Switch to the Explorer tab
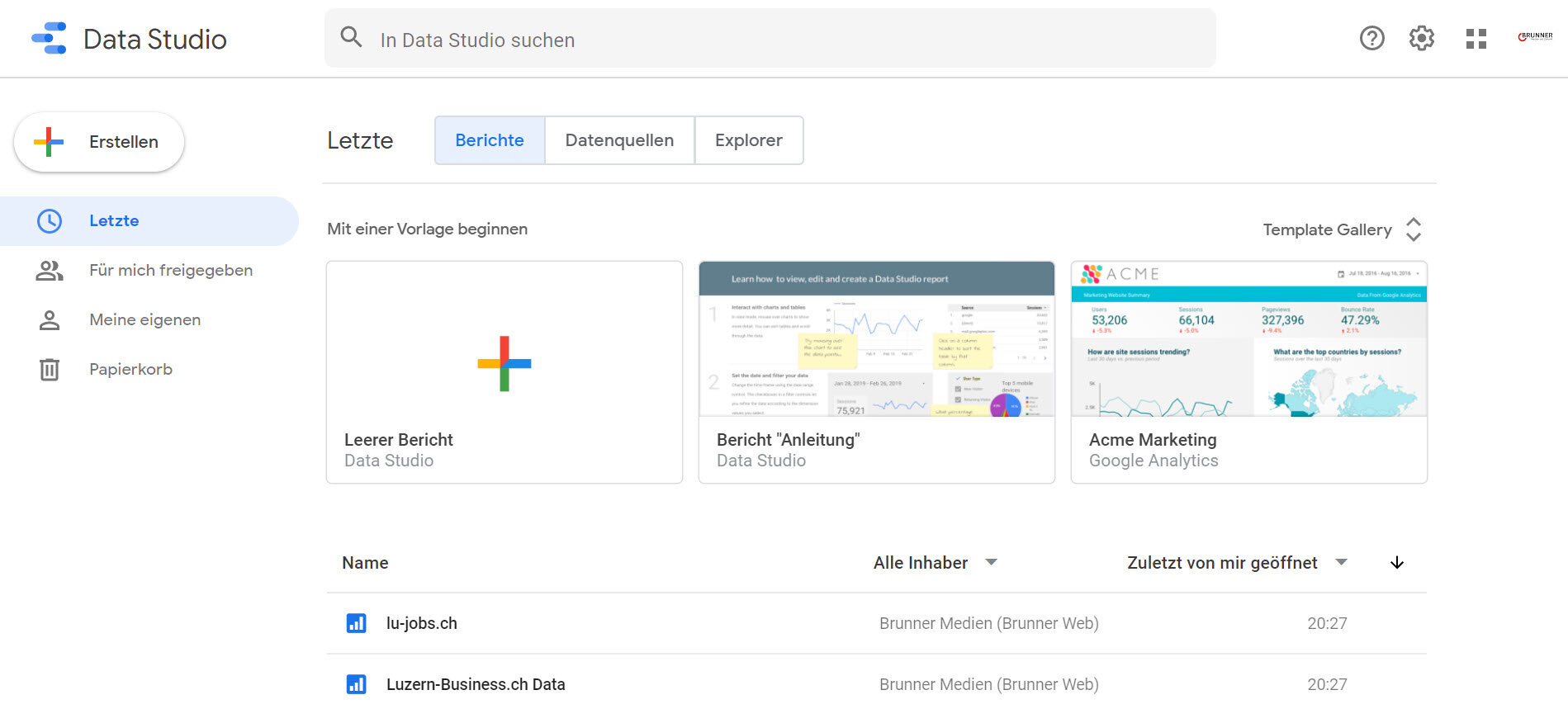This screenshot has width=1568, height=709. click(749, 140)
